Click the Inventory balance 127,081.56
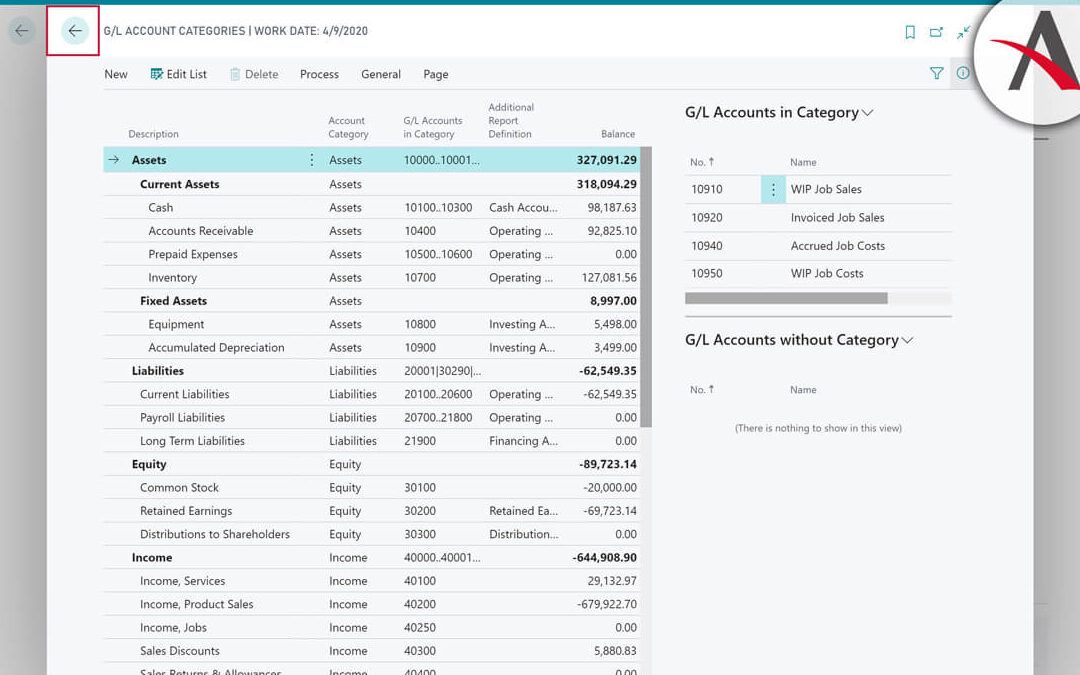1080x675 pixels. point(609,278)
